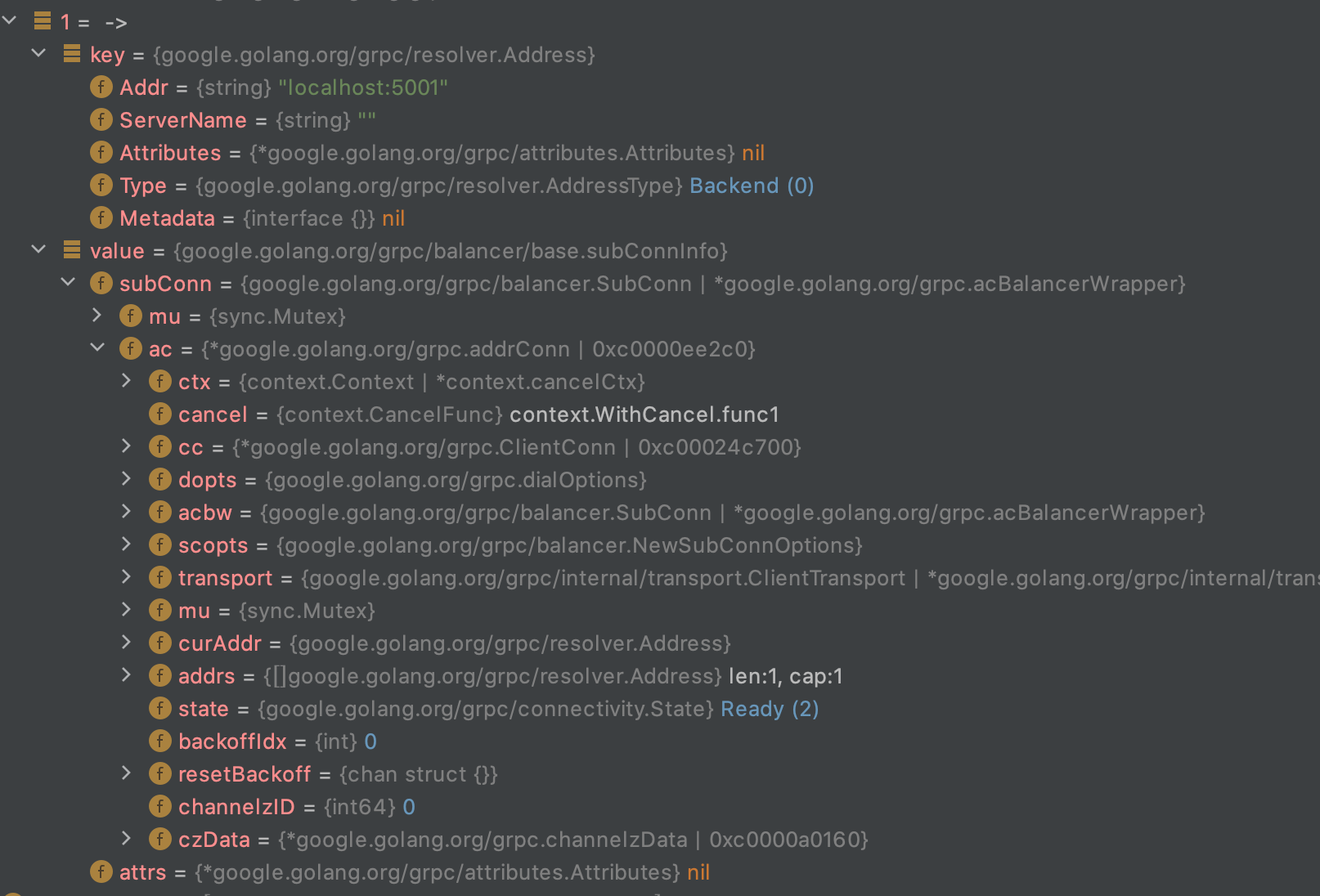Click the "localhost:5001" string value
This screenshot has height=896, width=1320.
[x=363, y=87]
